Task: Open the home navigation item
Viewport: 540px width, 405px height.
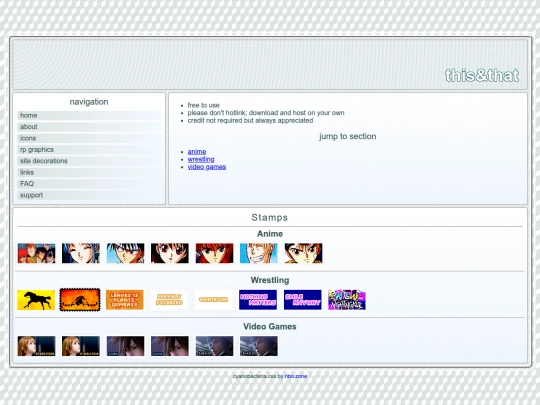Action: point(89,115)
